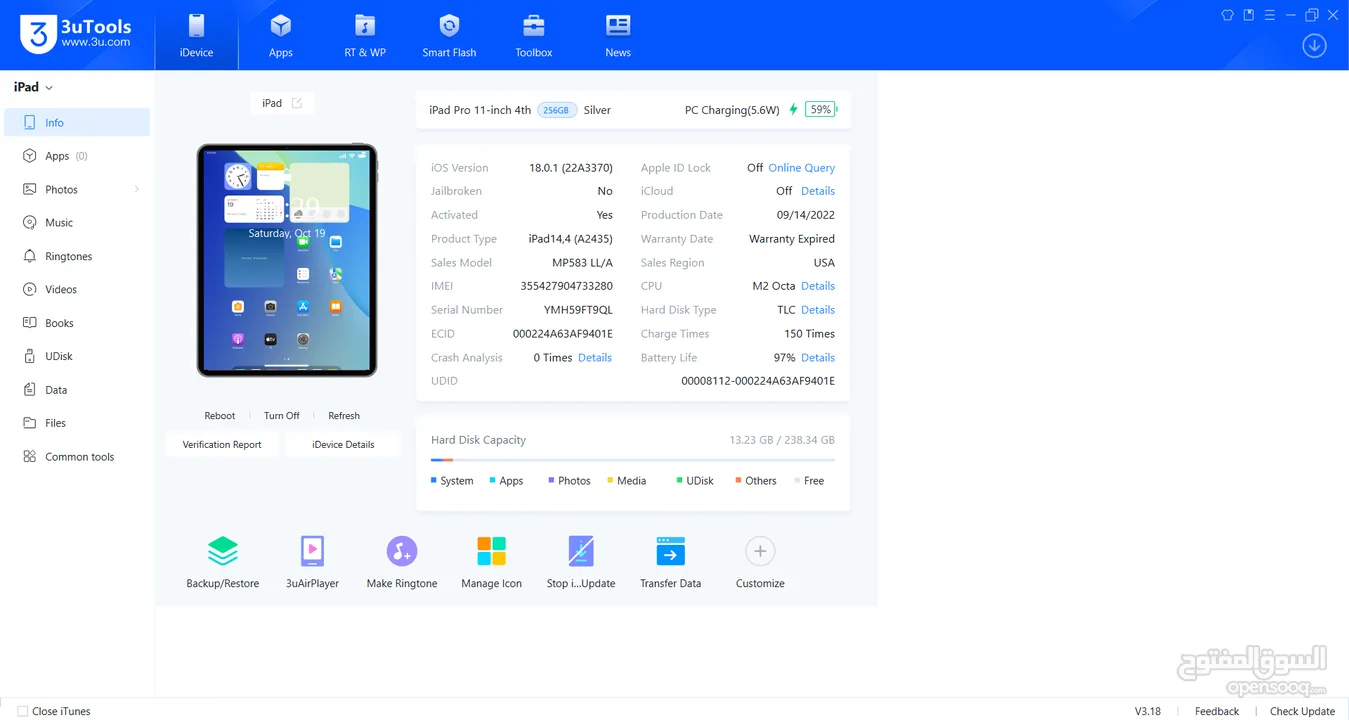Viewport: 1349px width, 720px height.
Task: Open the title bar hamburger menu
Action: (x=1270, y=15)
